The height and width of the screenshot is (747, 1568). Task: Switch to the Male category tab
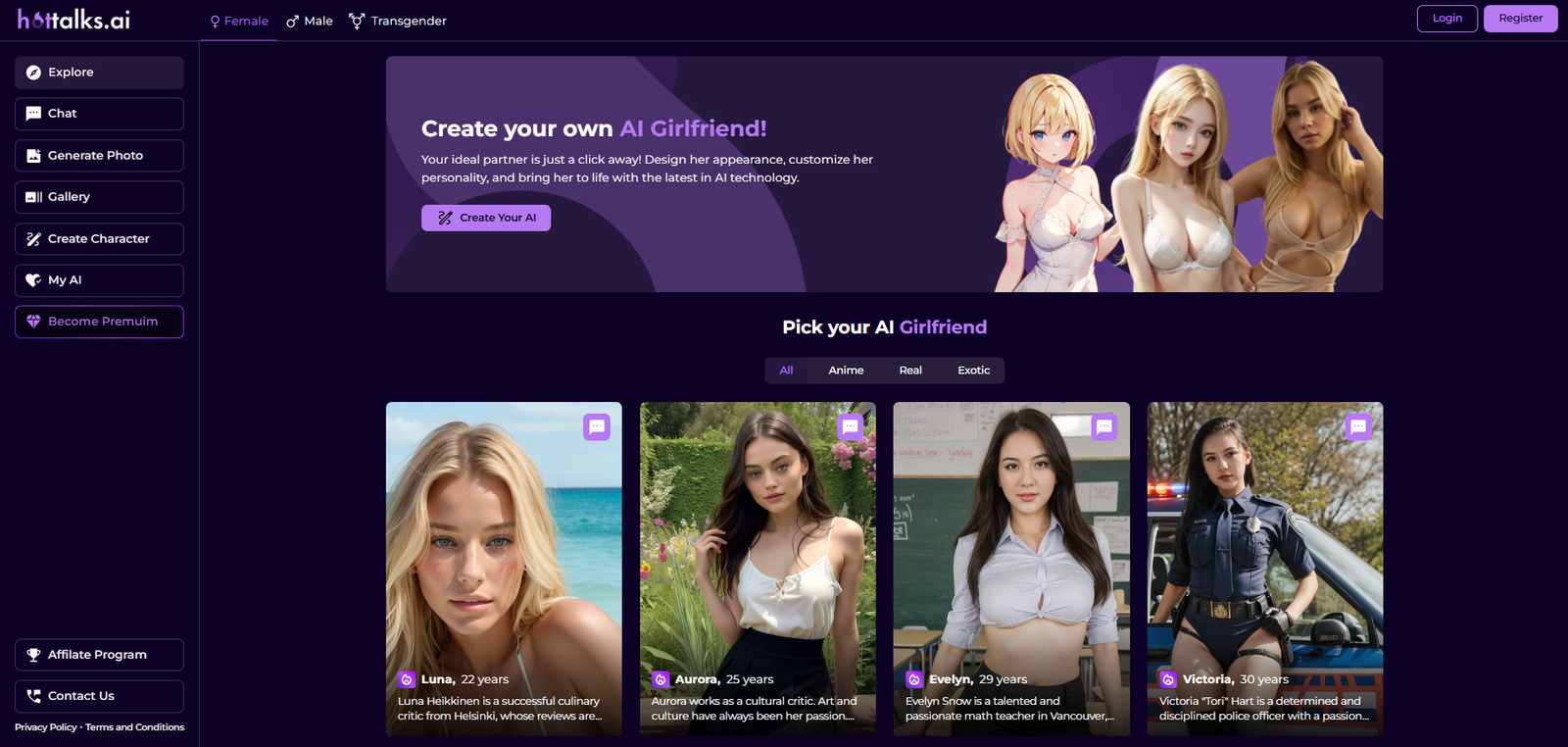pos(310,21)
